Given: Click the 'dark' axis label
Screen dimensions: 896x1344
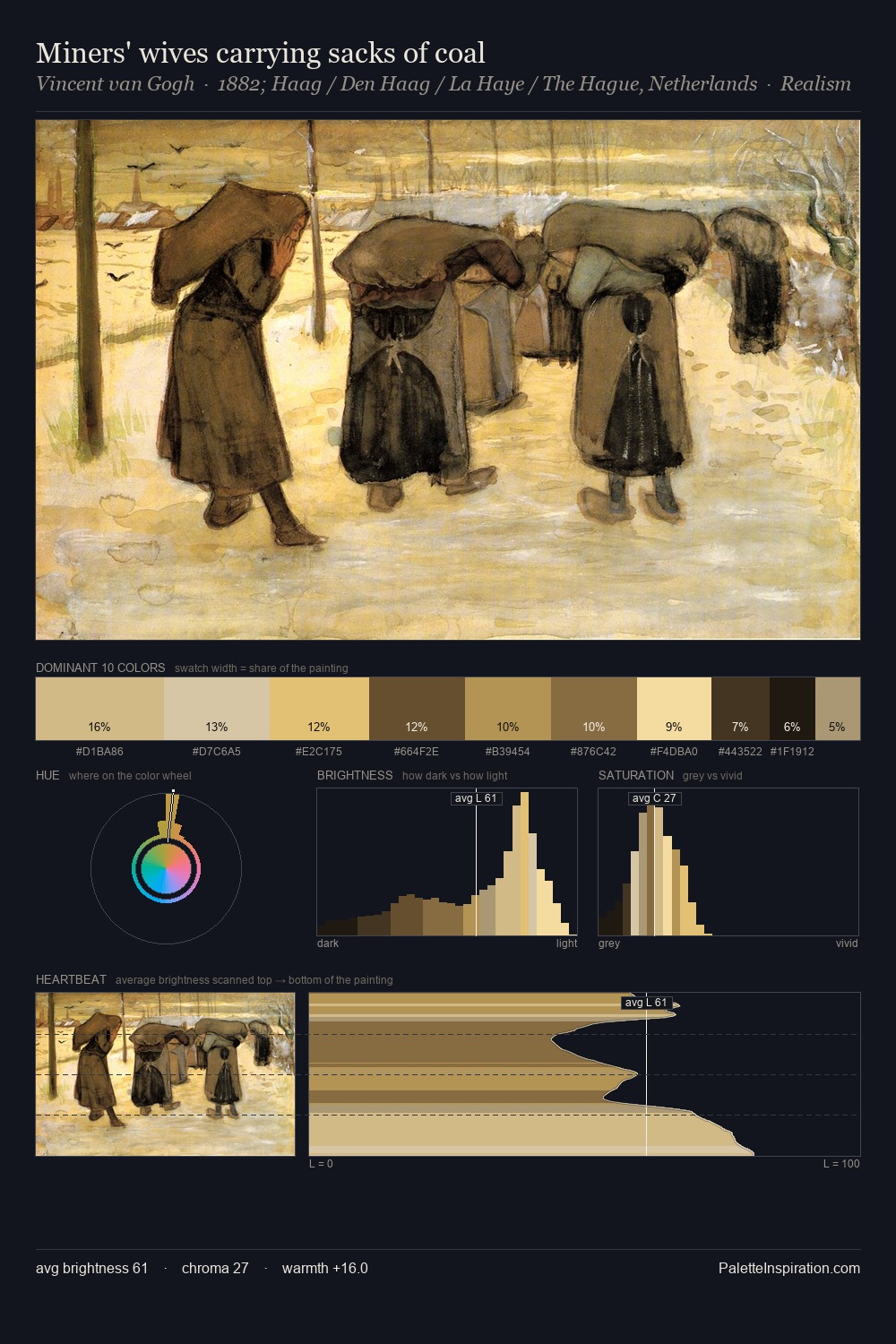Looking at the screenshot, I should 328,943.
